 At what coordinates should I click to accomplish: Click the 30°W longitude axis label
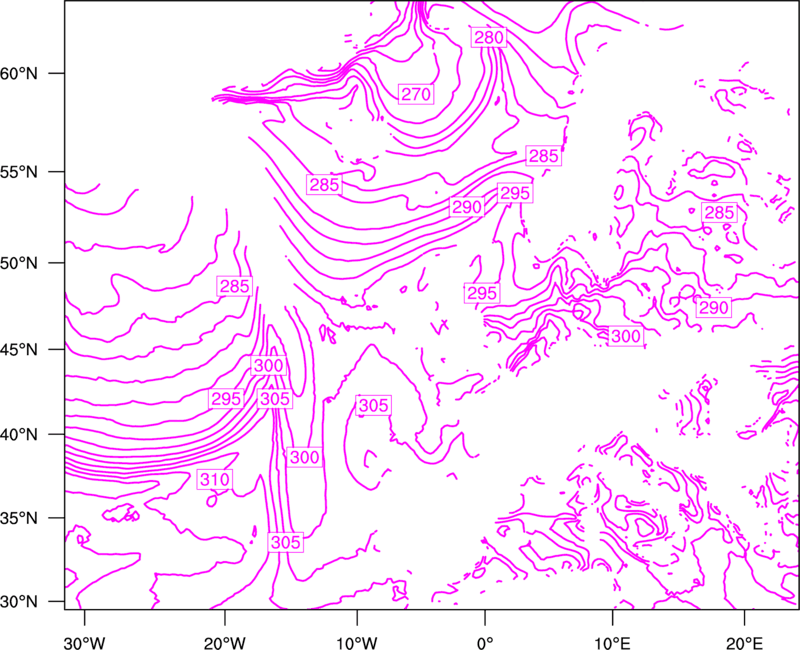tap(85, 643)
